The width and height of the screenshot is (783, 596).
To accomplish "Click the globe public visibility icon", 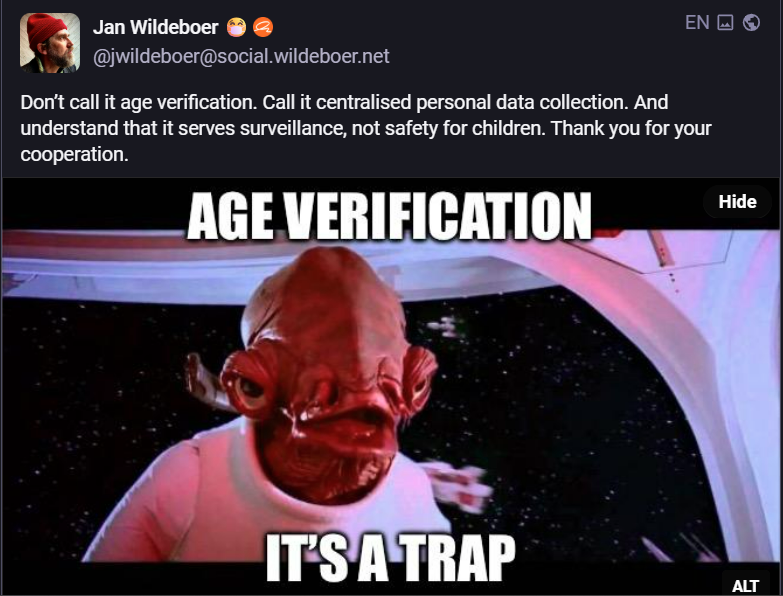I will click(x=751, y=22).
